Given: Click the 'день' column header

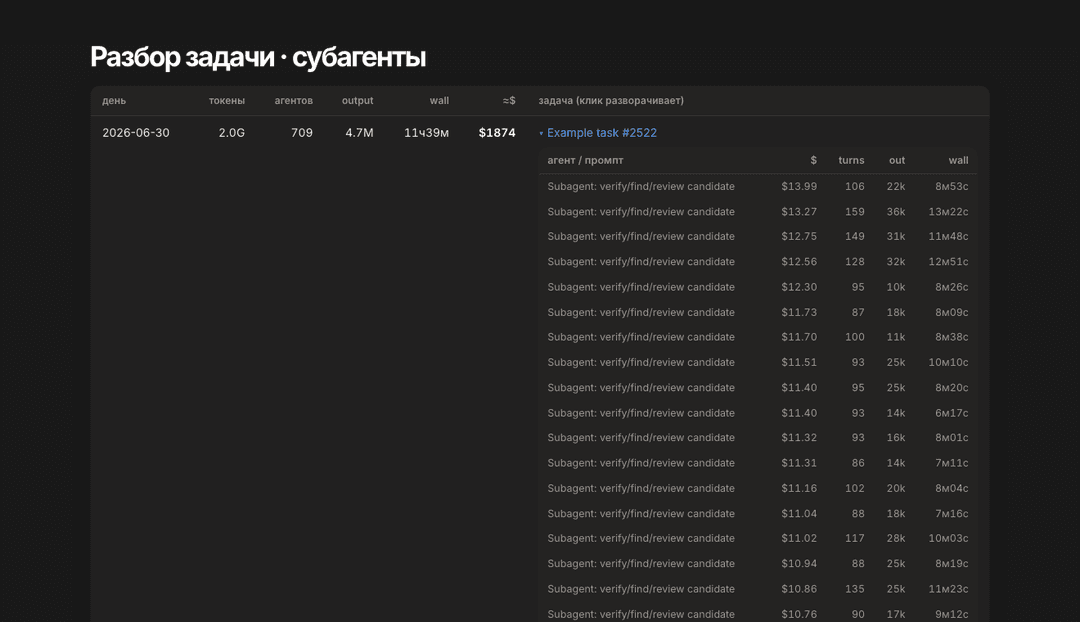Looking at the screenshot, I should point(114,101).
